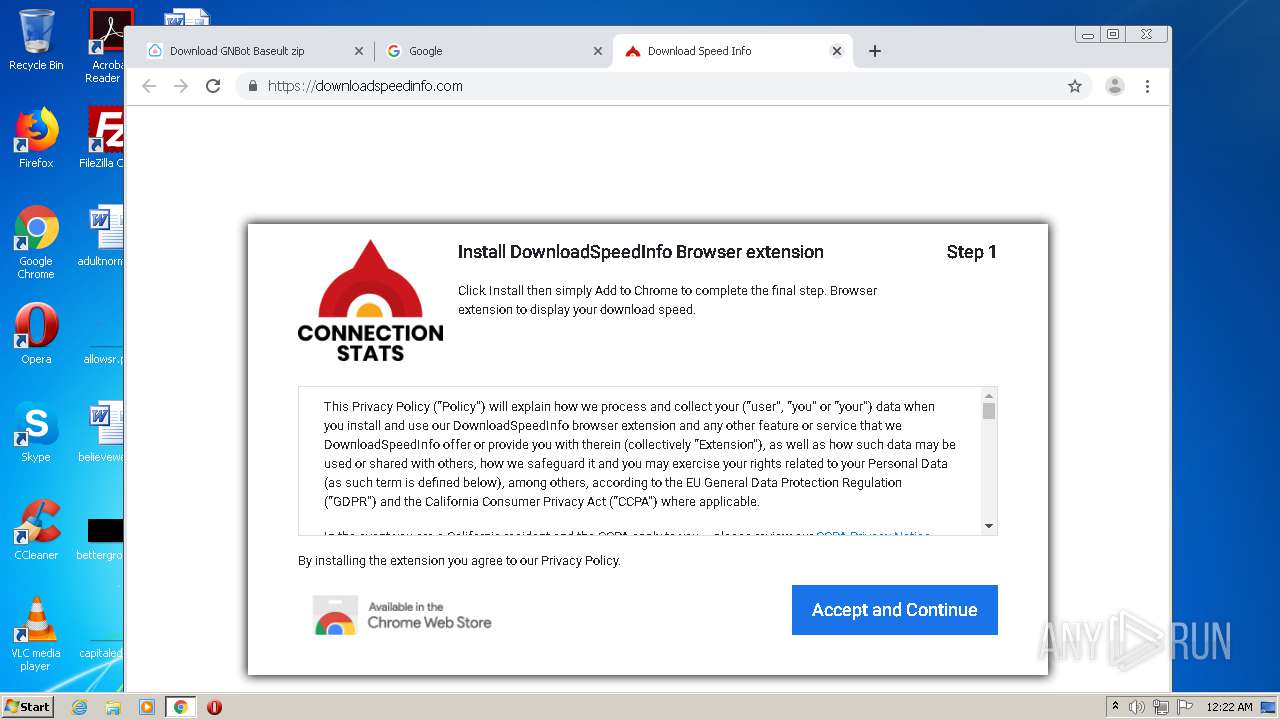Open File Explorer from the taskbar
The height and width of the screenshot is (720, 1280).
pos(113,707)
